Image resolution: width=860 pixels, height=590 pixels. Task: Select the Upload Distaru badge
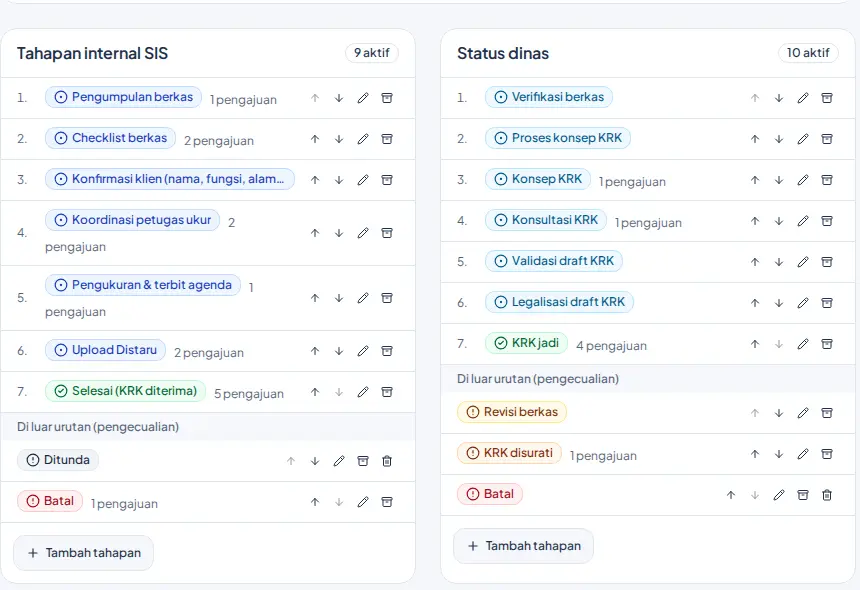tap(105, 350)
